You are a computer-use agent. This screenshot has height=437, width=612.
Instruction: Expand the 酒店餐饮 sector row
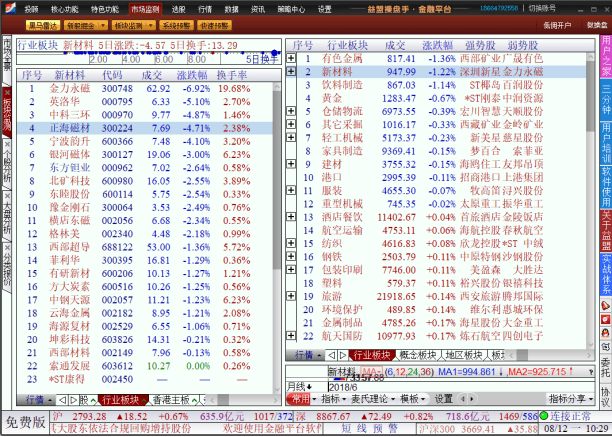(x=291, y=217)
